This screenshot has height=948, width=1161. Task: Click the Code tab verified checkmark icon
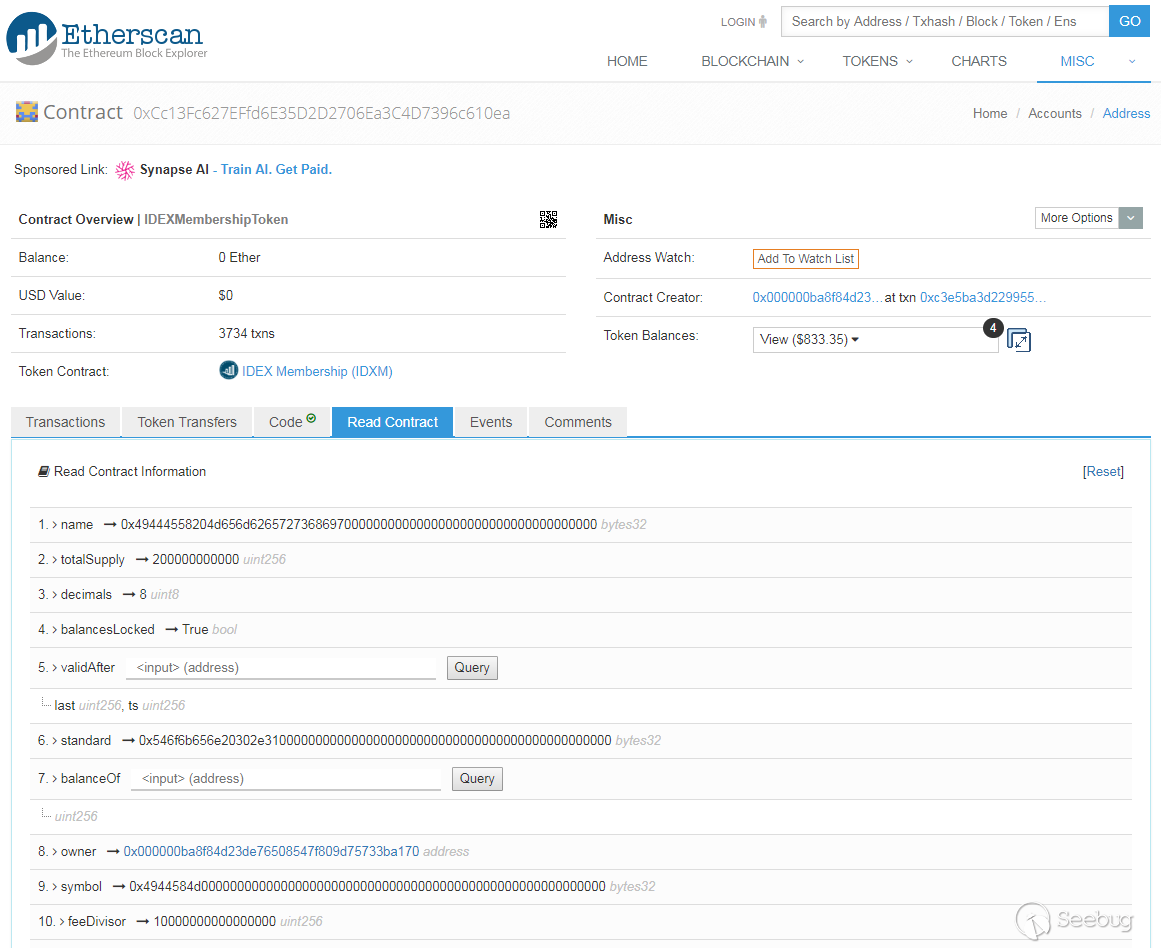(311, 418)
